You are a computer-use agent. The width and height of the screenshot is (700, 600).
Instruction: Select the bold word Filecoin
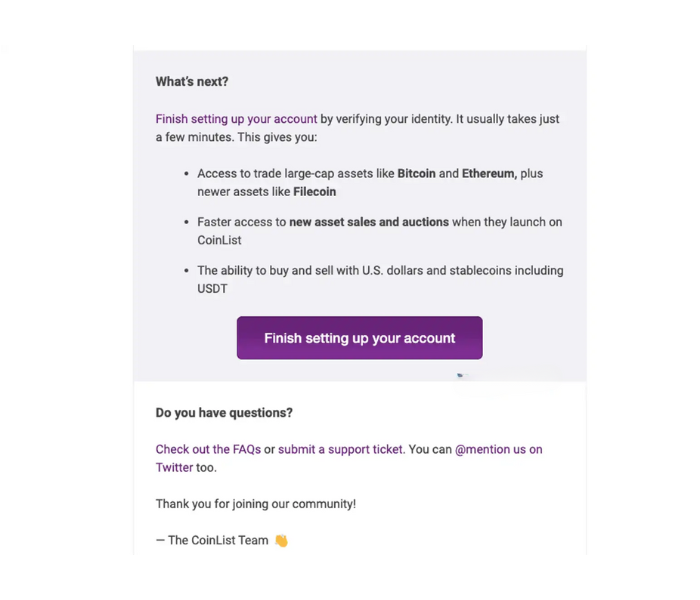click(314, 192)
